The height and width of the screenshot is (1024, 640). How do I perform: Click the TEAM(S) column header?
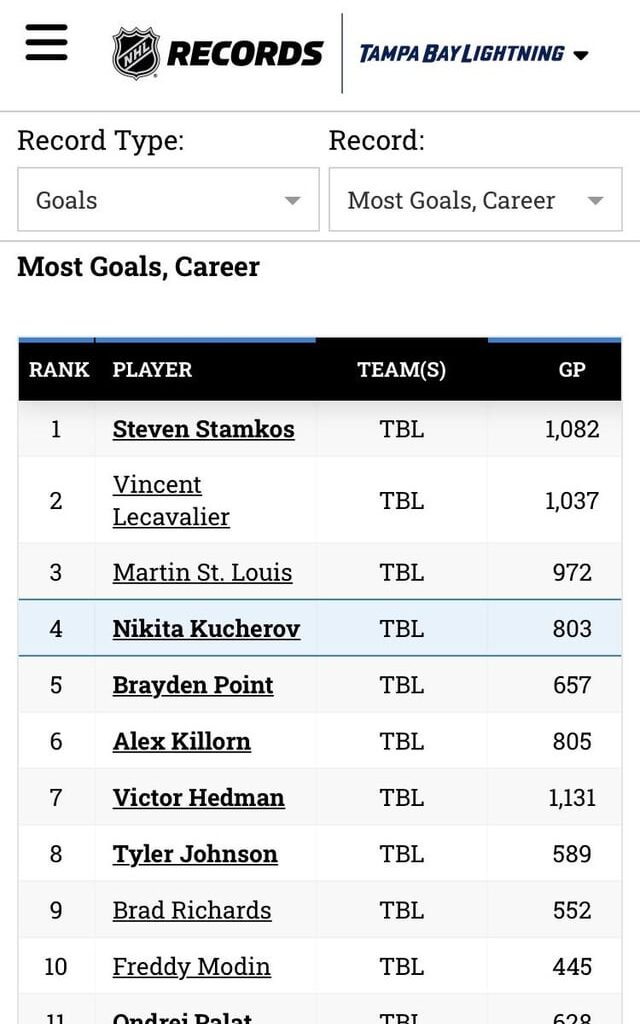(402, 370)
